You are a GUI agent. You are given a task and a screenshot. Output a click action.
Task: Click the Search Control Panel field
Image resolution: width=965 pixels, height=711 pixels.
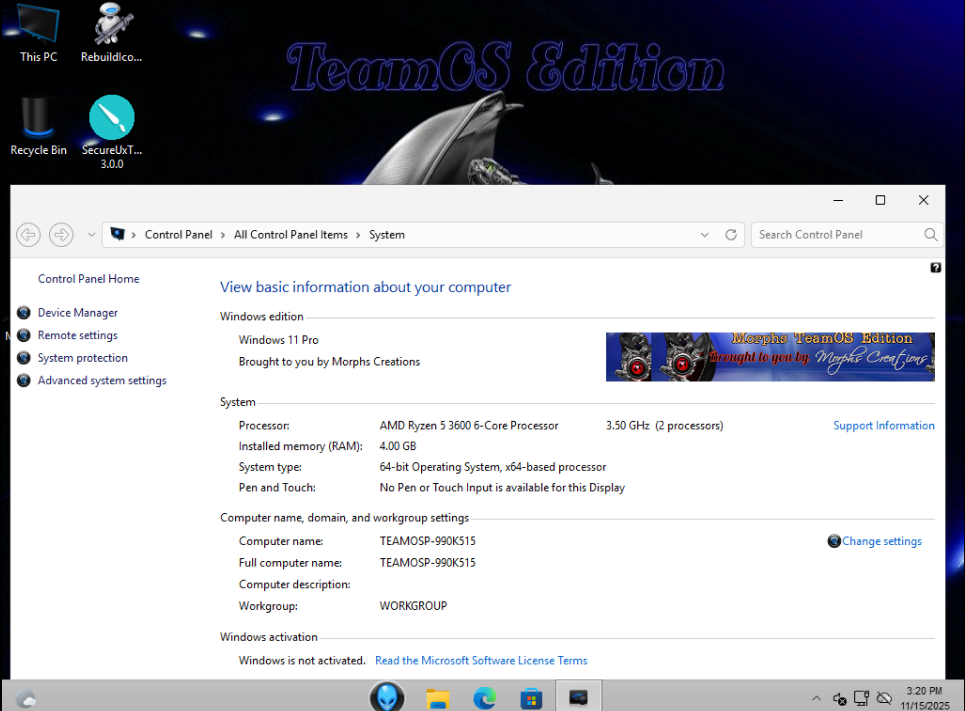[837, 235]
